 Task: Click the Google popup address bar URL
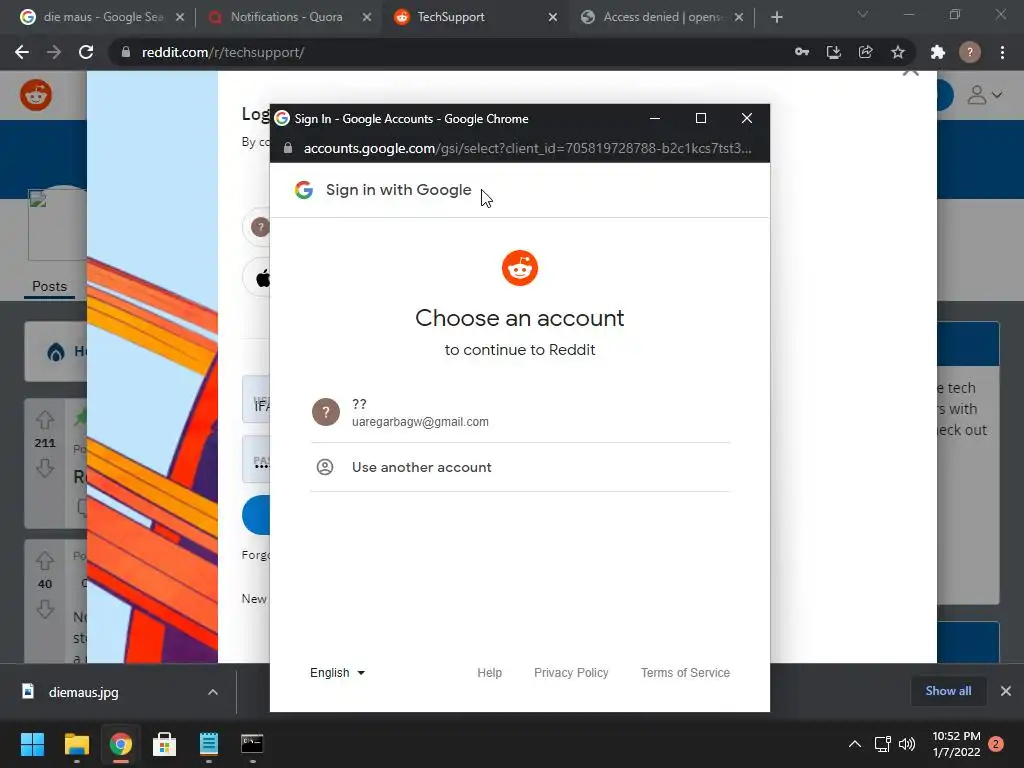pos(527,148)
